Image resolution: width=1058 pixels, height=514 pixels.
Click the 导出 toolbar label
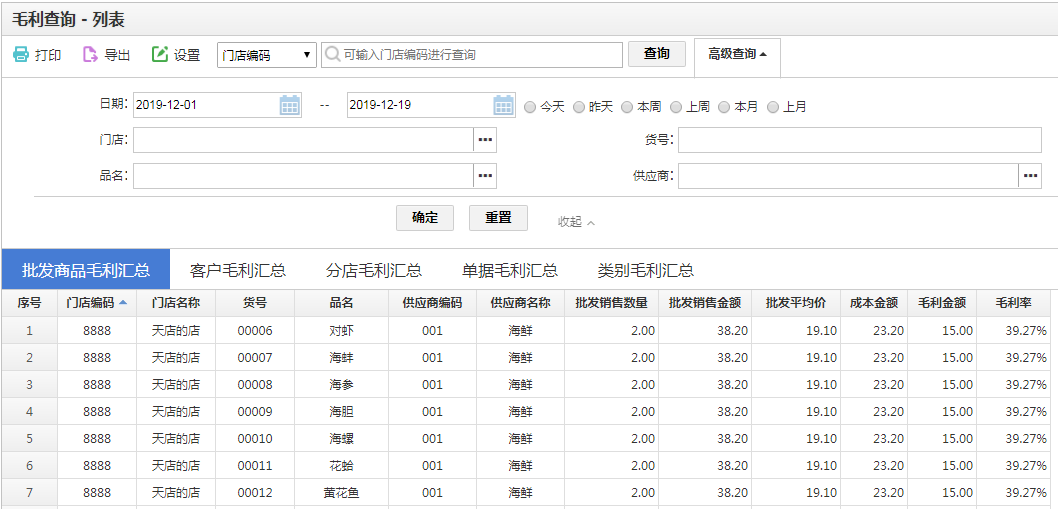(117, 55)
